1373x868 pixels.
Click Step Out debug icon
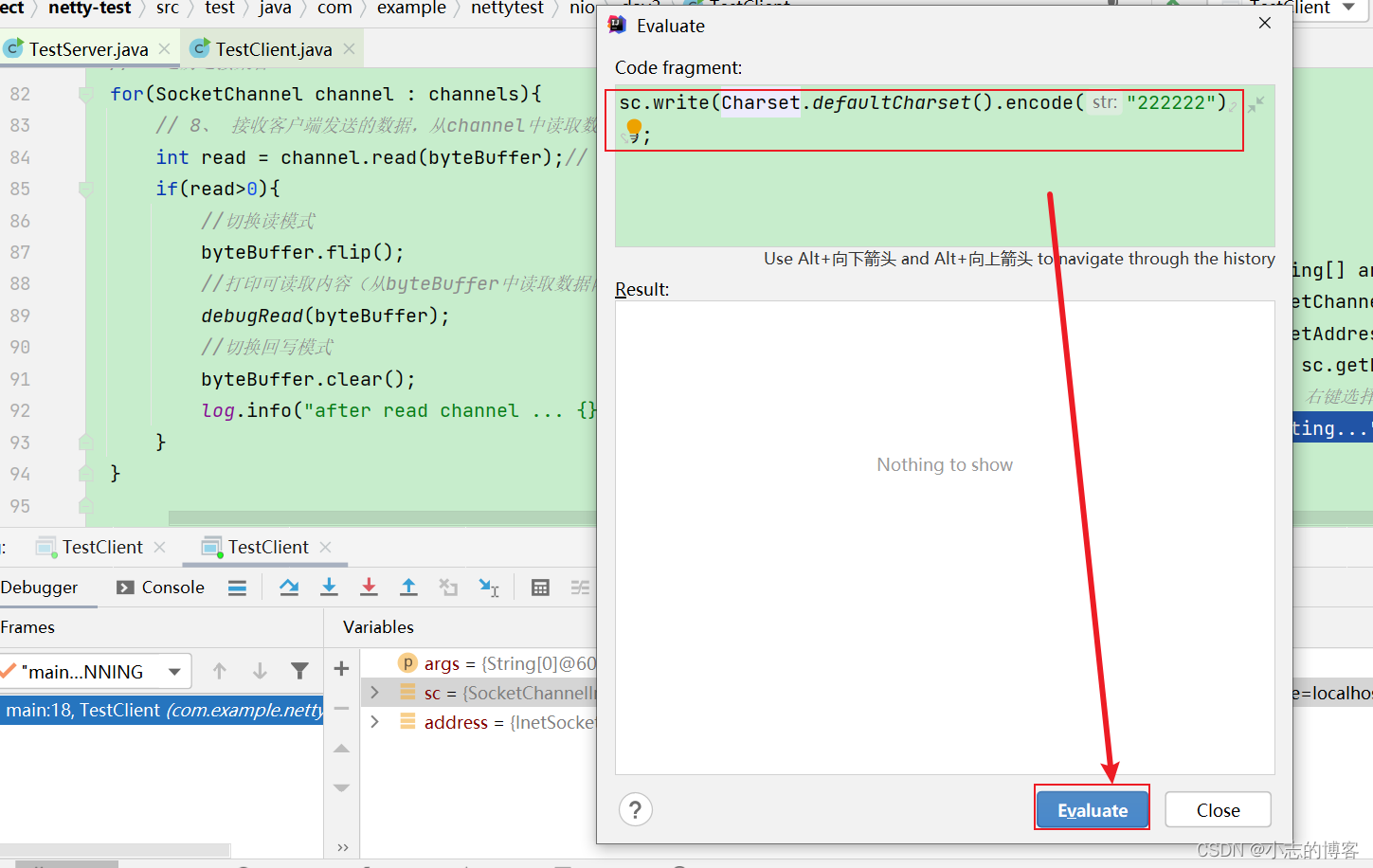[408, 588]
